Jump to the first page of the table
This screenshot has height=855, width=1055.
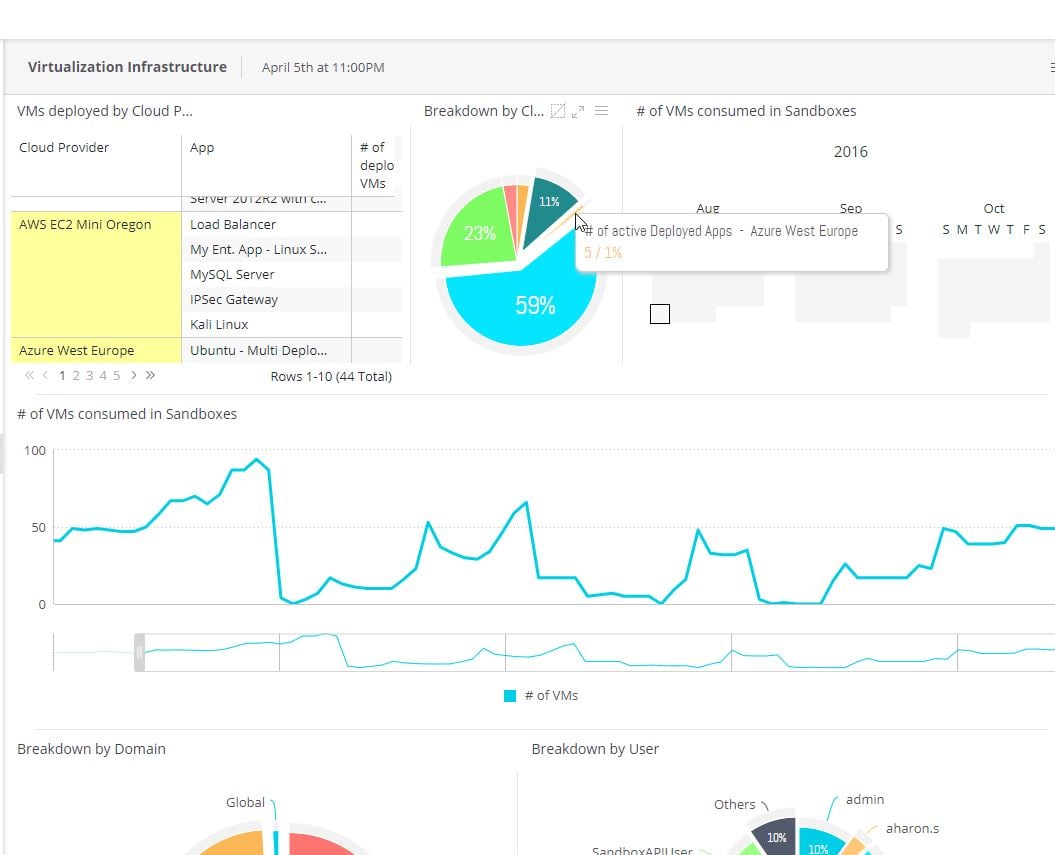(29, 375)
